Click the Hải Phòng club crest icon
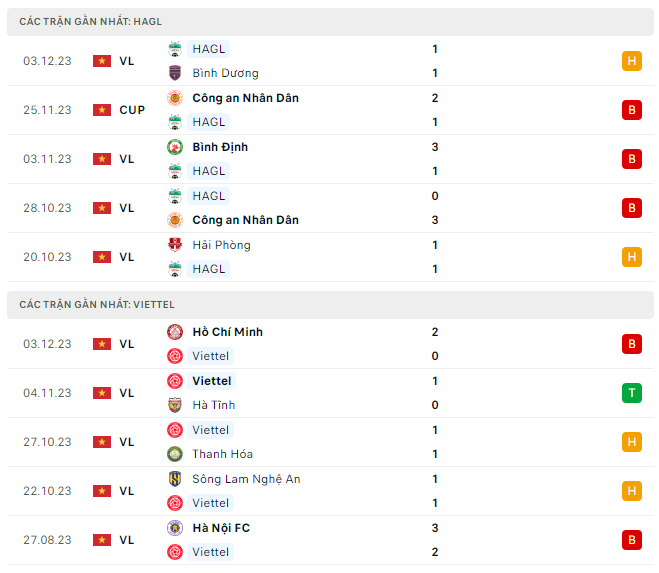This screenshot has width=659, height=573. point(175,245)
